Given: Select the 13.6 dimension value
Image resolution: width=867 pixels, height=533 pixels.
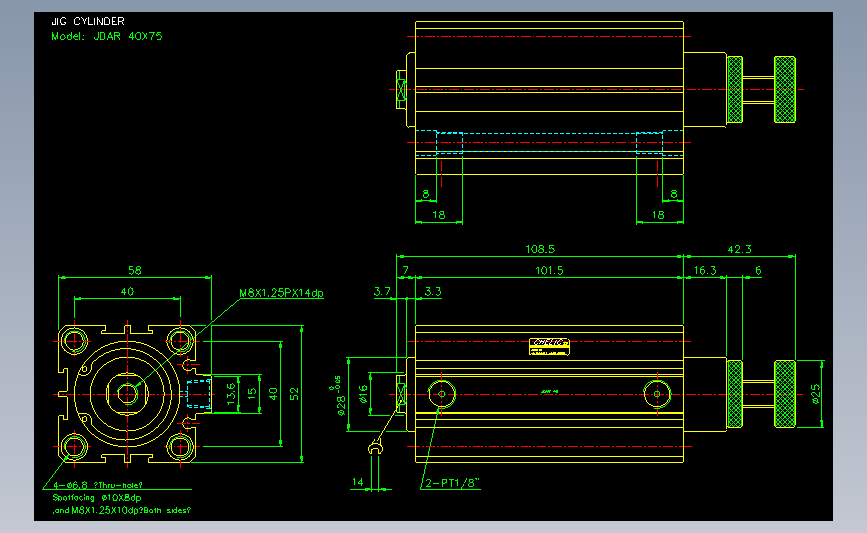Looking at the screenshot, I should [x=231, y=392].
